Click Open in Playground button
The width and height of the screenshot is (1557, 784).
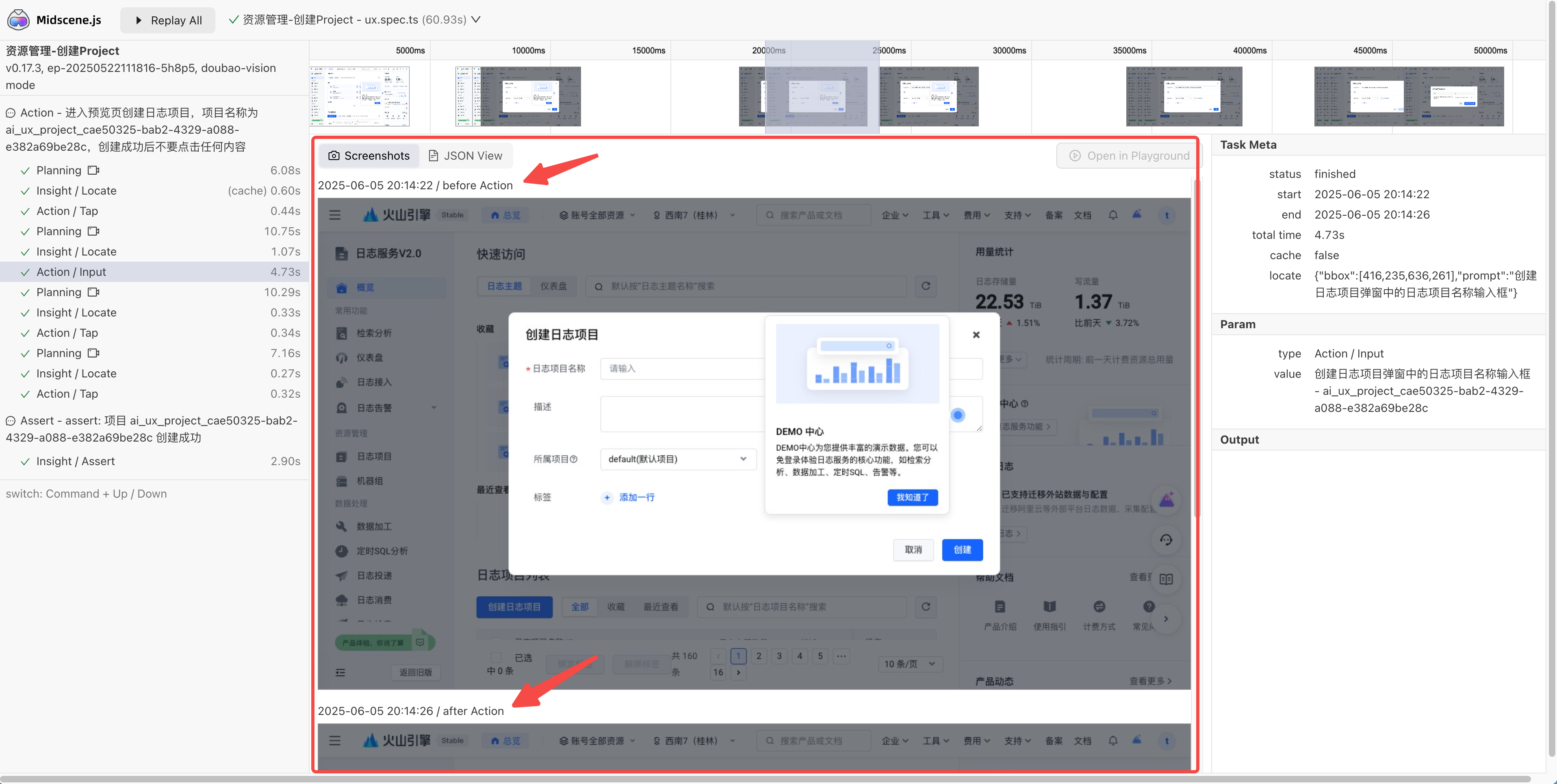tap(1128, 155)
